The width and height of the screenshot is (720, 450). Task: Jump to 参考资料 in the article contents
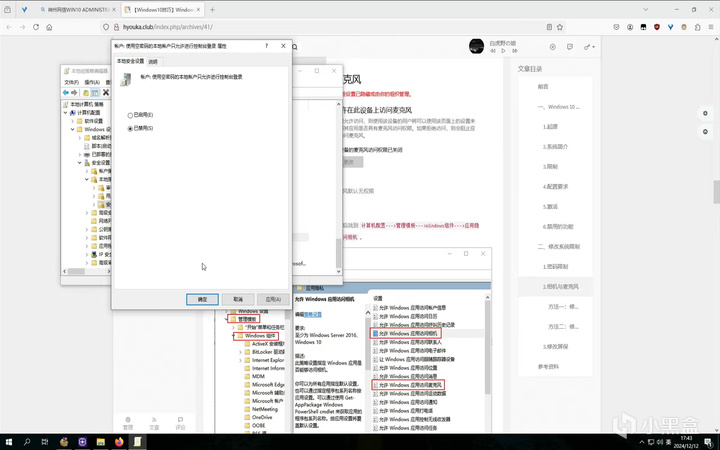[548, 367]
